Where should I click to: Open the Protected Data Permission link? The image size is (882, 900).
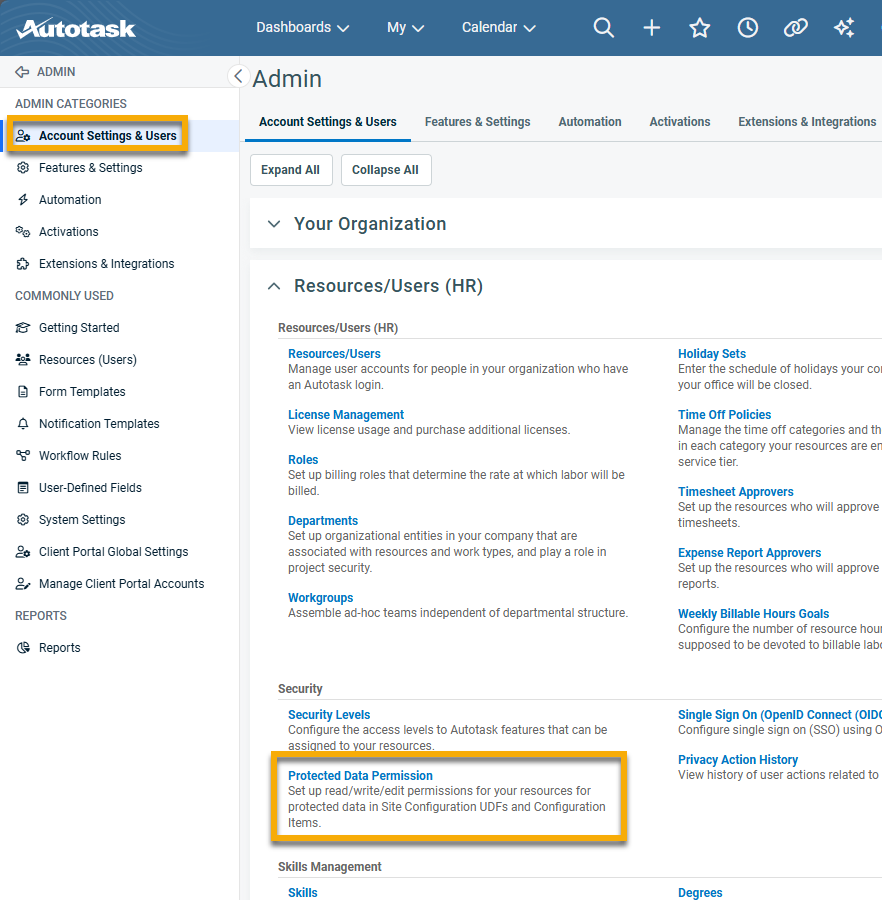pos(360,774)
